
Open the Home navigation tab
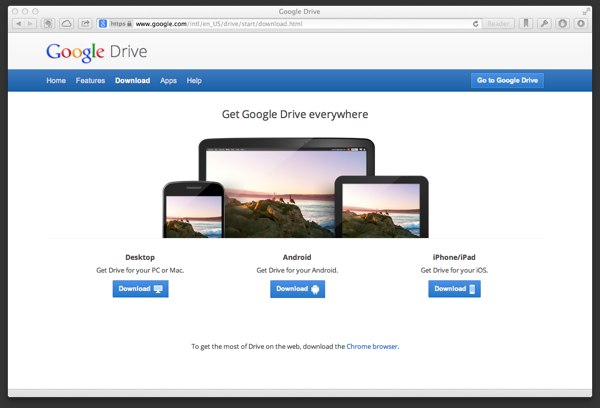56,80
